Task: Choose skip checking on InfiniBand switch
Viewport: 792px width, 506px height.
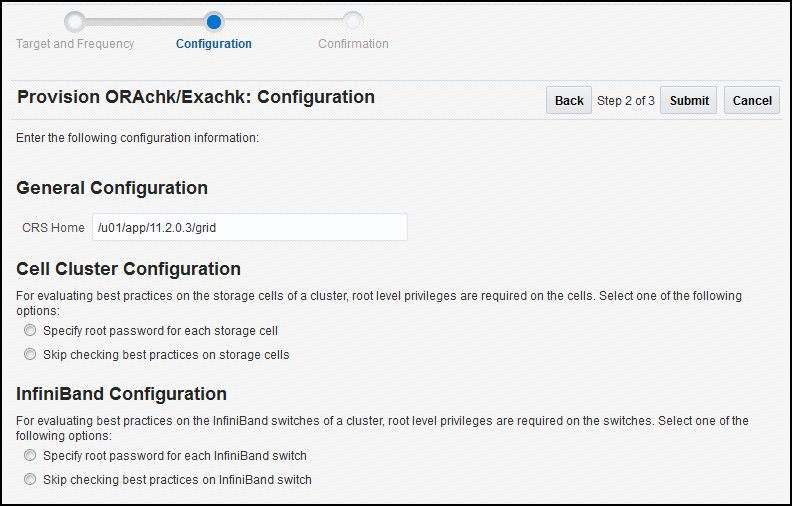Action: 31,479
